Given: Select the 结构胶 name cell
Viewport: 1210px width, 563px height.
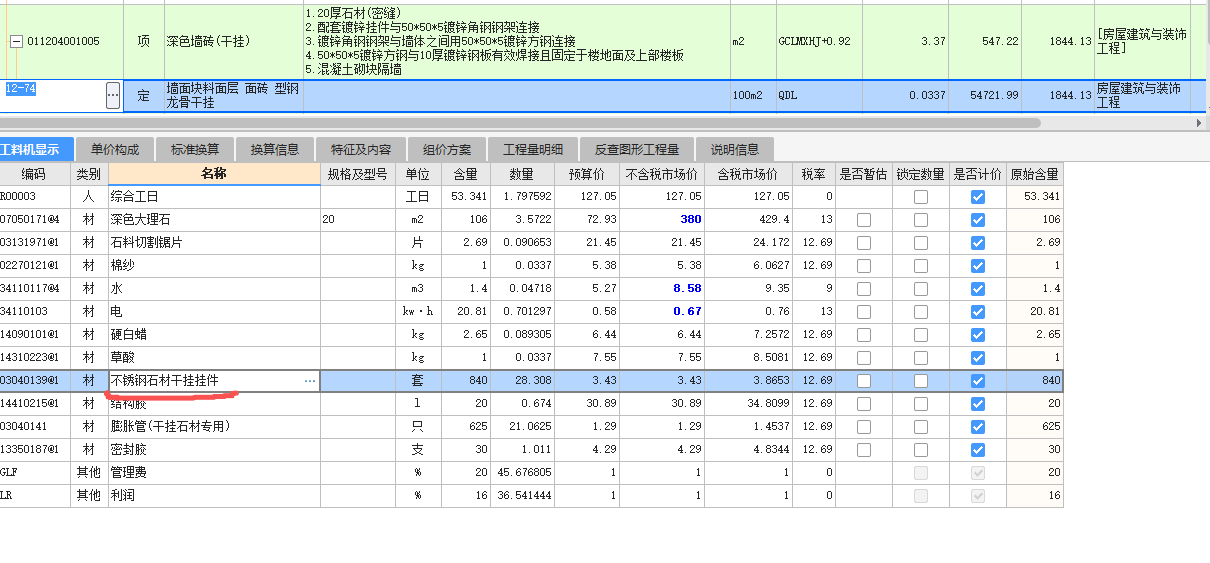Looking at the screenshot, I should coord(214,404).
